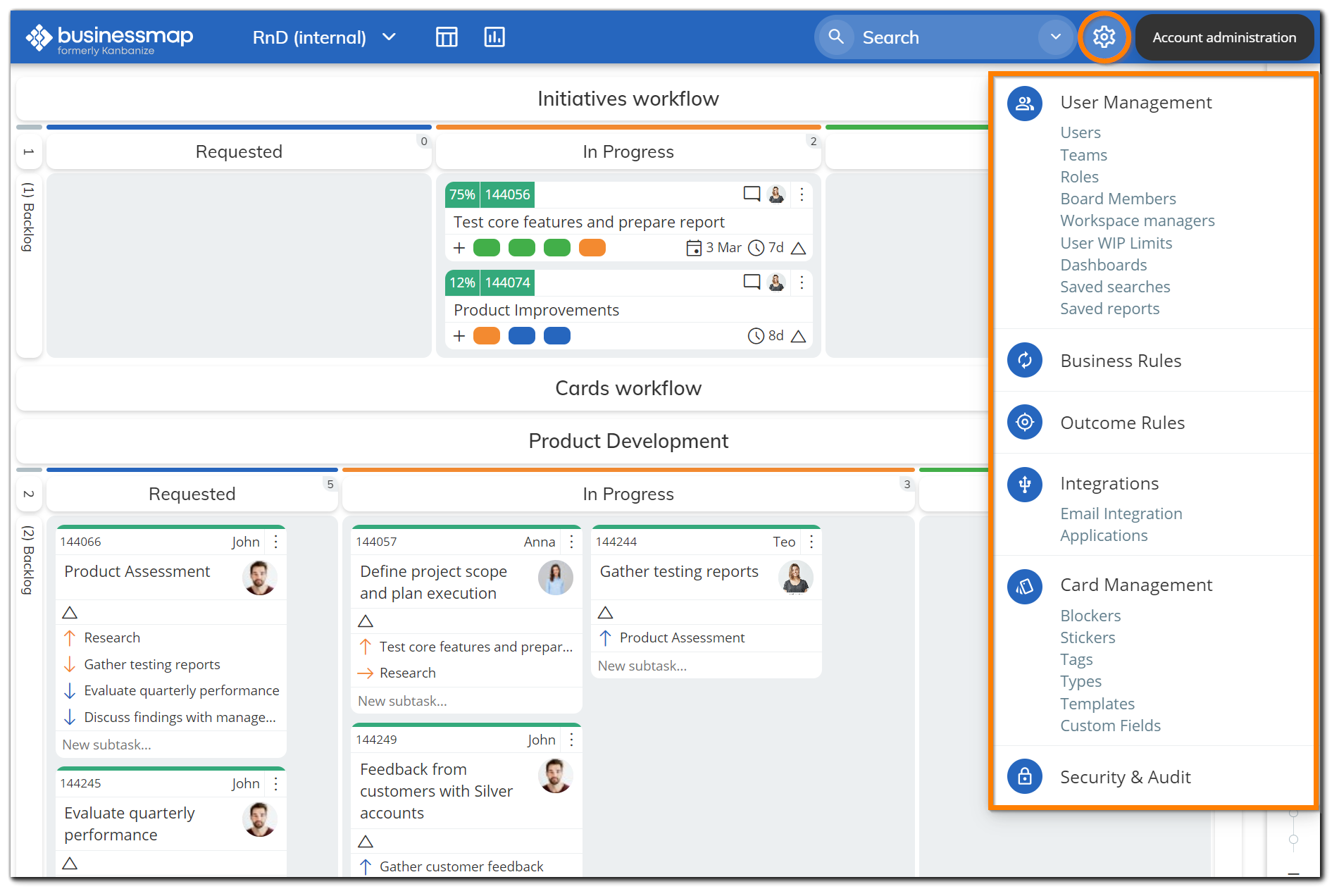This screenshot has height=896, width=1339.
Task: Expand the search options chevron
Action: click(x=1055, y=37)
